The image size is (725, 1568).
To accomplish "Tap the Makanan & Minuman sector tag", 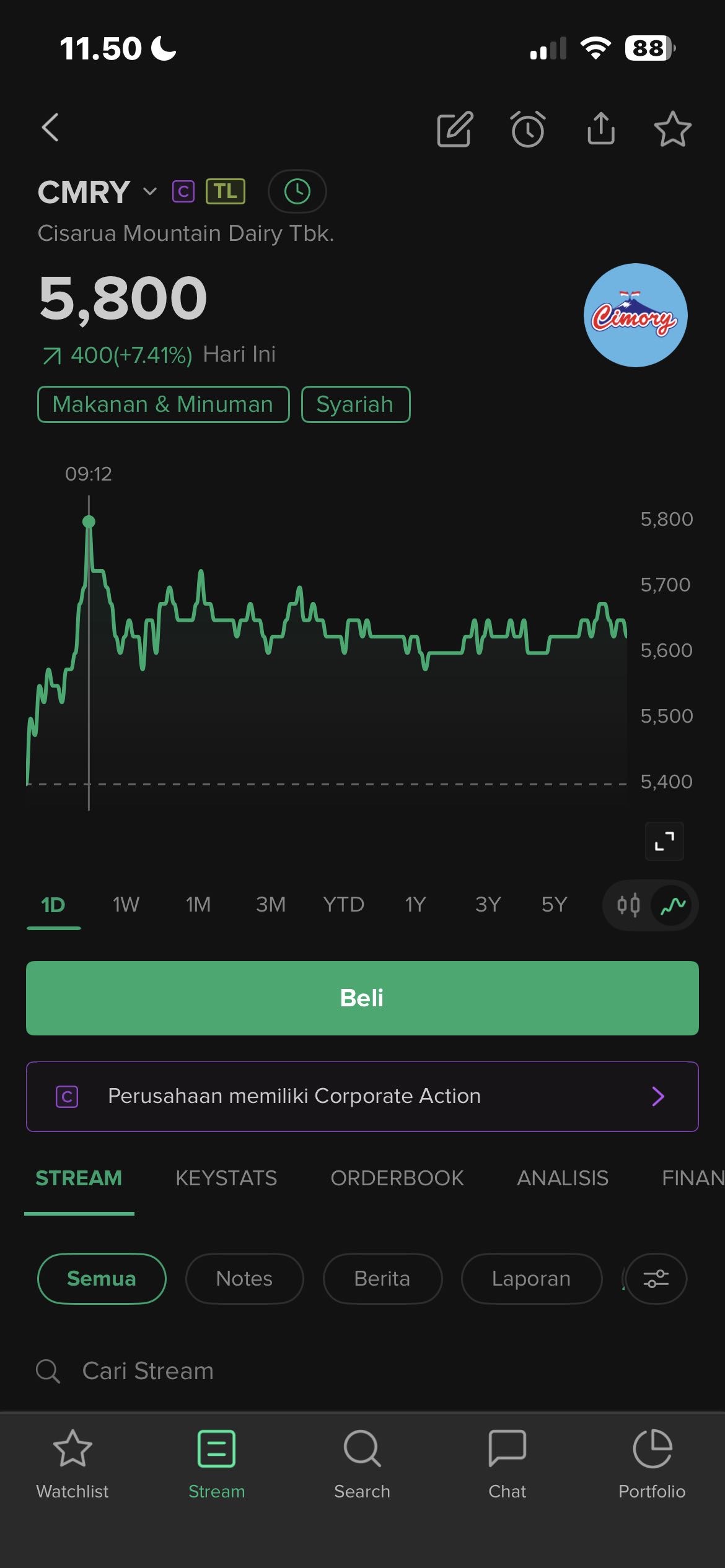I will pos(163,404).
